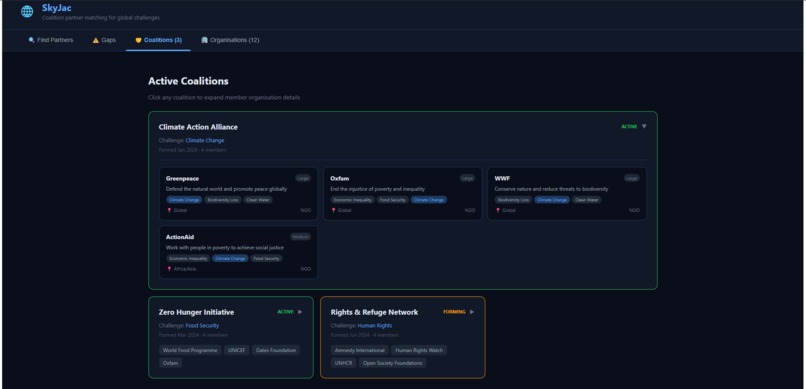Click Climate Change tag in Greenpeace card
Viewport: 806px width, 389px height.
click(184, 200)
